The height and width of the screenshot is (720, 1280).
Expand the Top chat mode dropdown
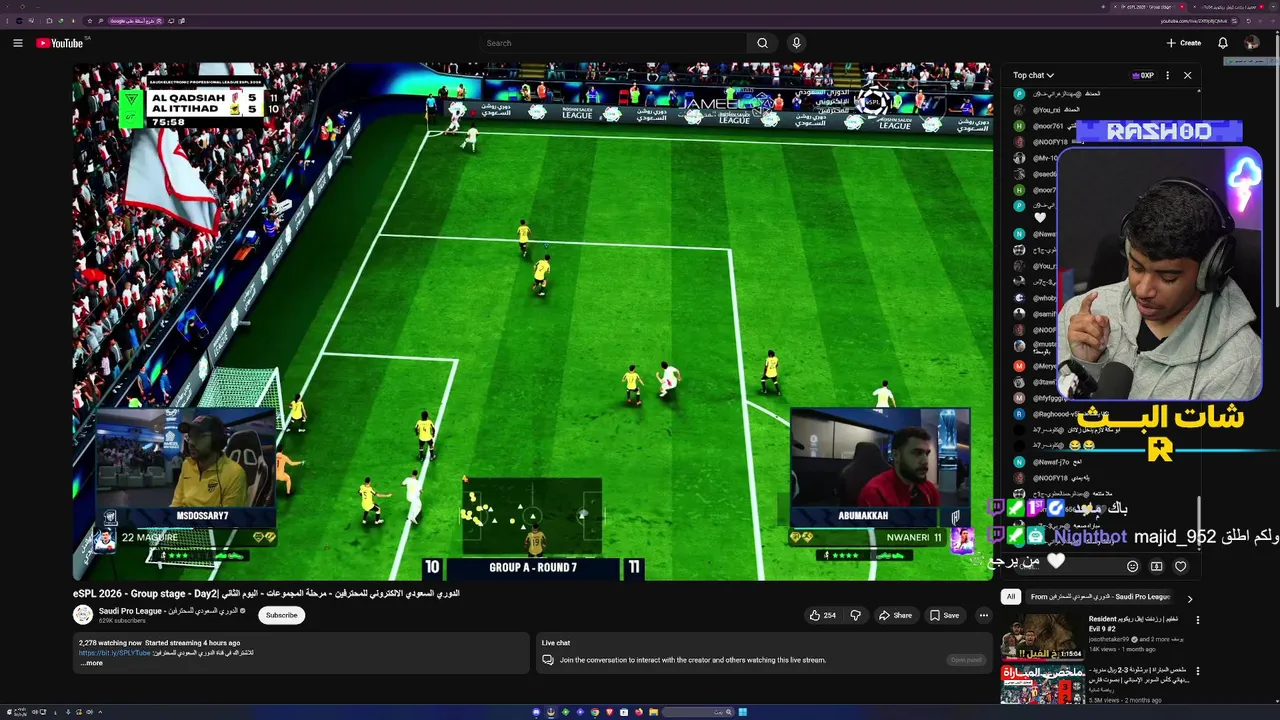coord(1033,75)
